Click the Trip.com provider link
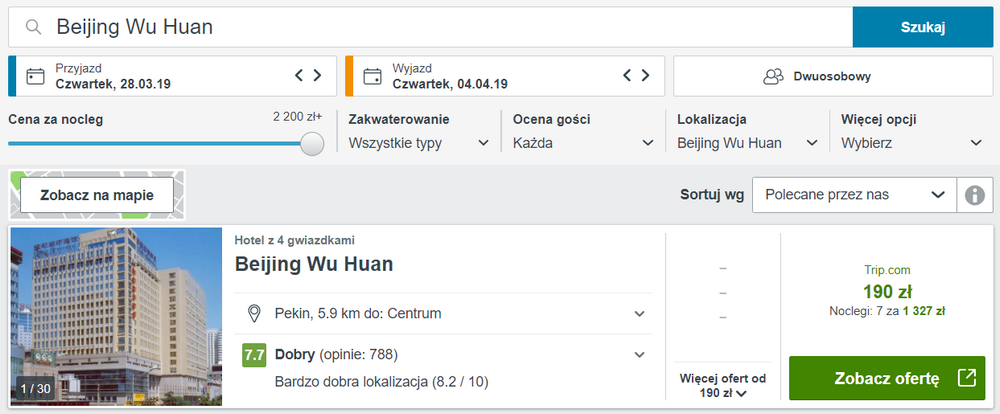1000x414 pixels. tap(887, 270)
